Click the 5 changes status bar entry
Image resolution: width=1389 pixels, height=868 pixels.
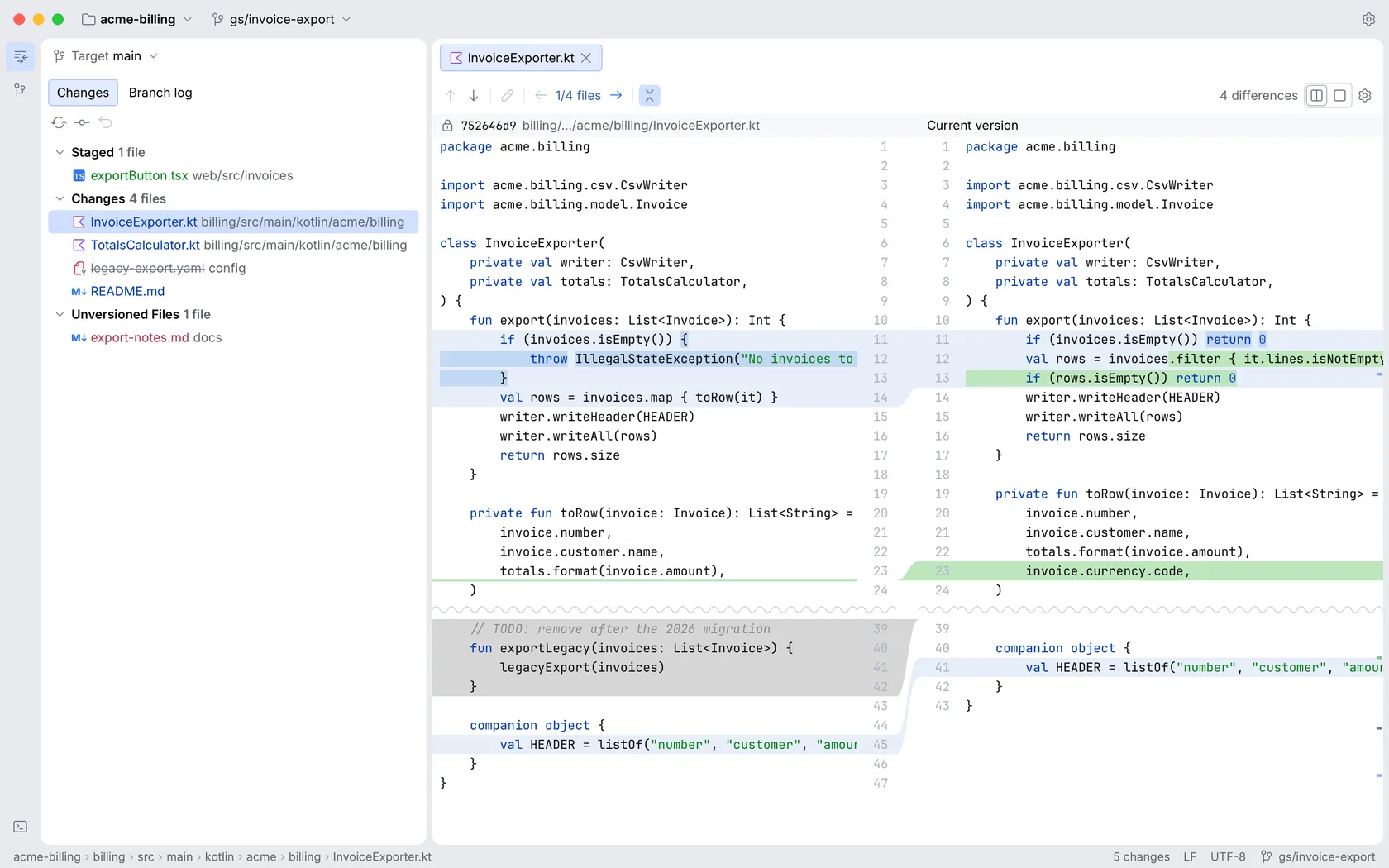[x=1141, y=856]
